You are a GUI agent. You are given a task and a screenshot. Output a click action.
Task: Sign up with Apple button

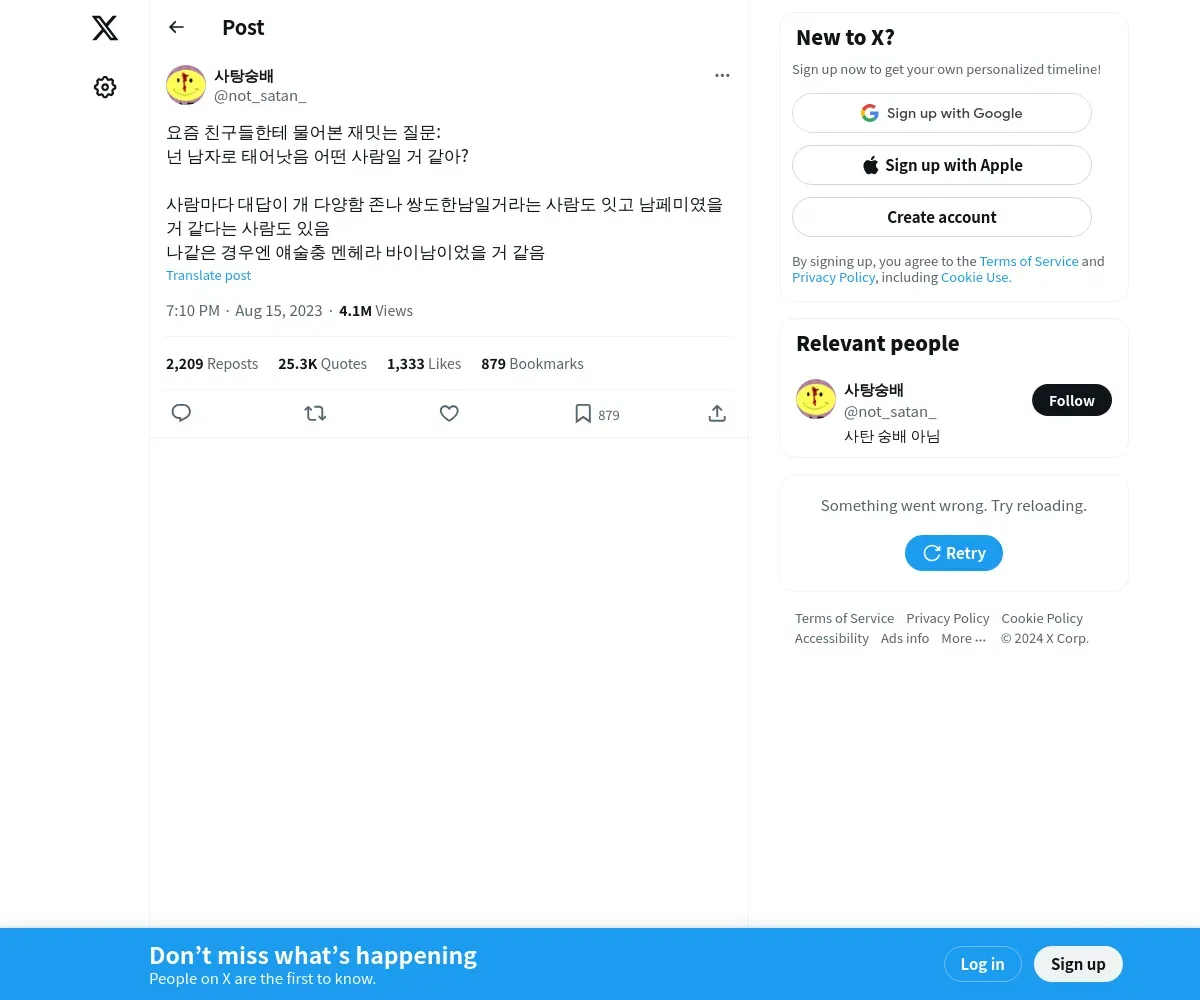point(942,165)
